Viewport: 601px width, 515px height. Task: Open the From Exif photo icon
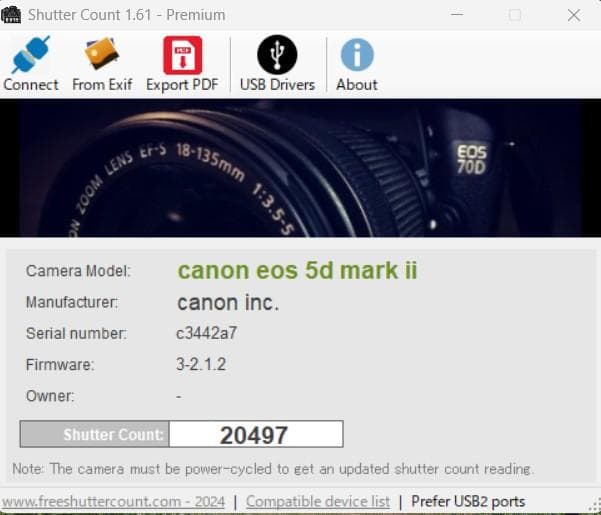click(x=102, y=54)
